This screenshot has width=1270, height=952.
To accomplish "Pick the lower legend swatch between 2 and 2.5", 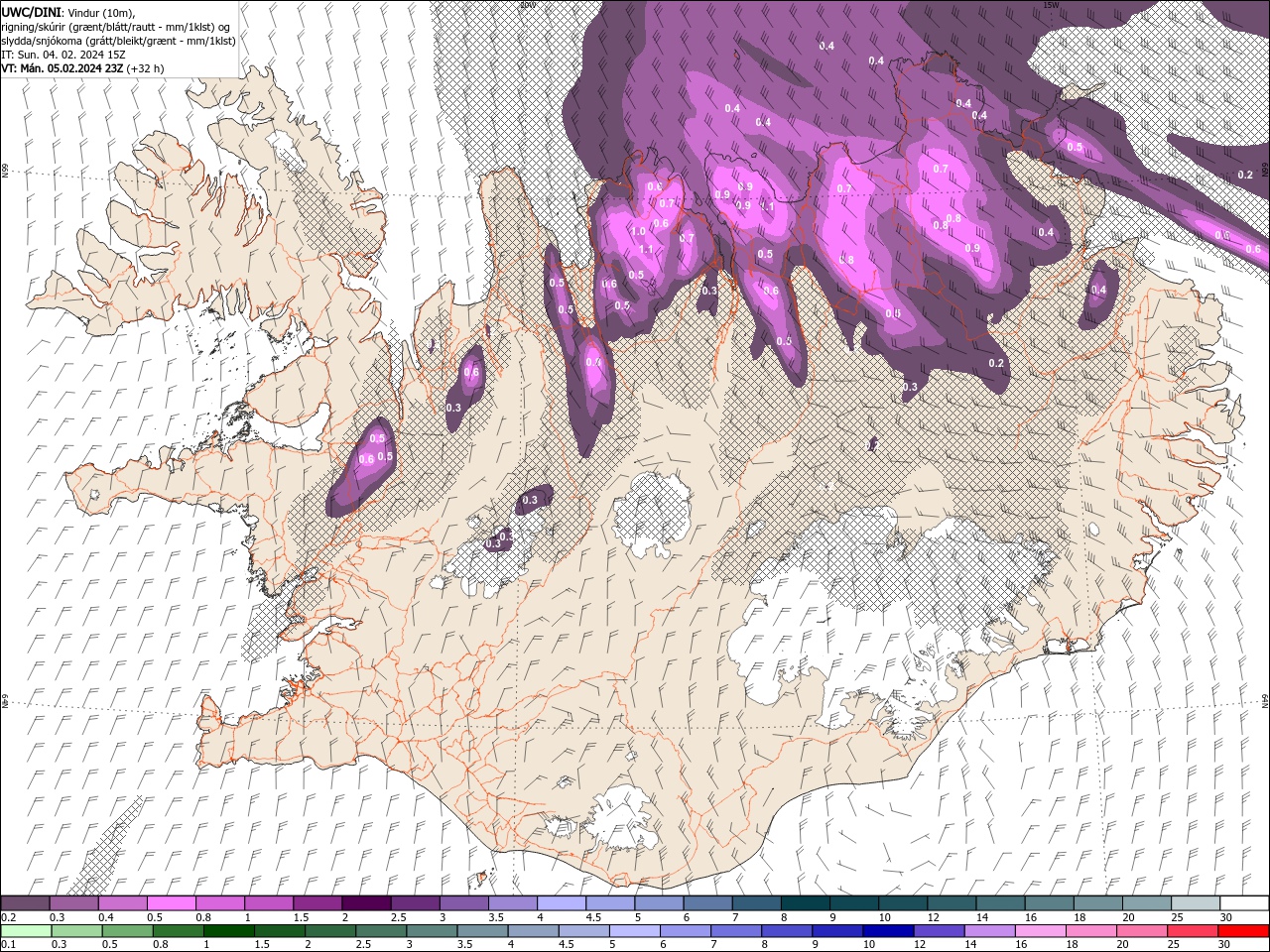I will 330,931.
